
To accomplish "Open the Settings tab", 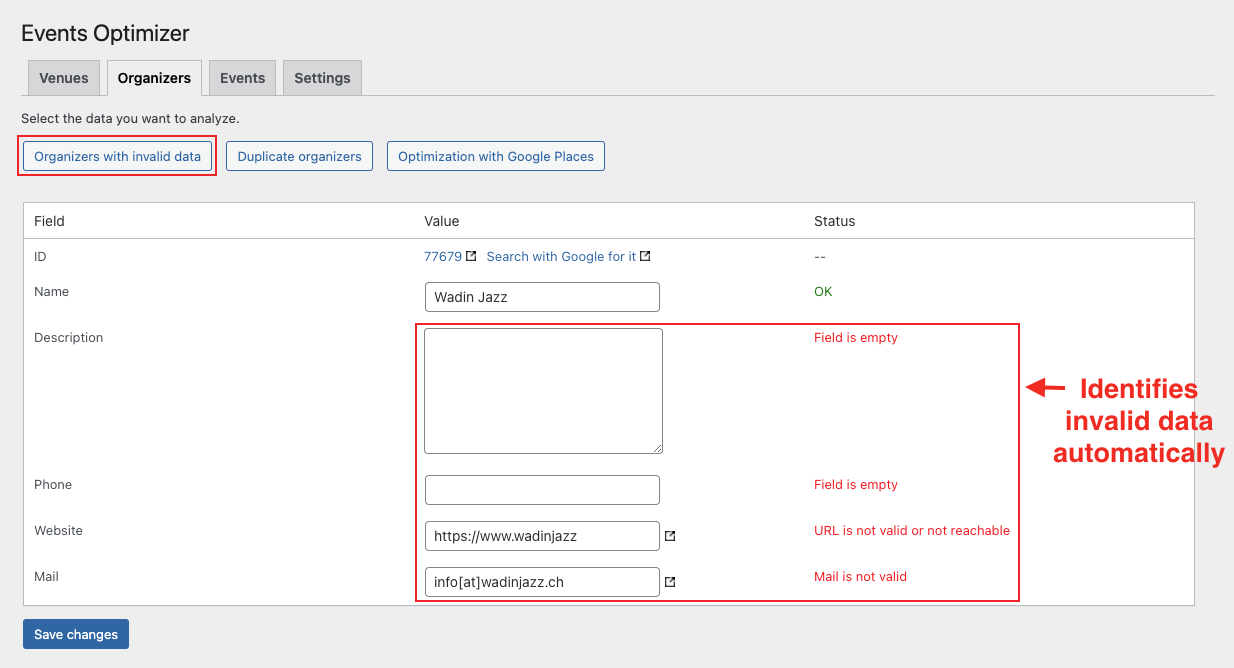I will pyautogui.click(x=321, y=78).
